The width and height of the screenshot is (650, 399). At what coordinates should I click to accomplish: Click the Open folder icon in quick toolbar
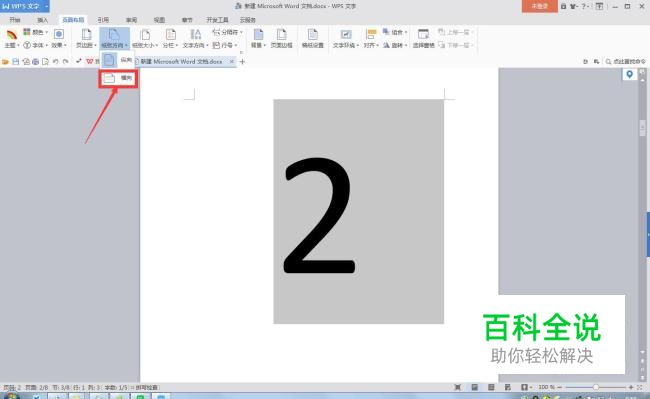[x=5, y=62]
